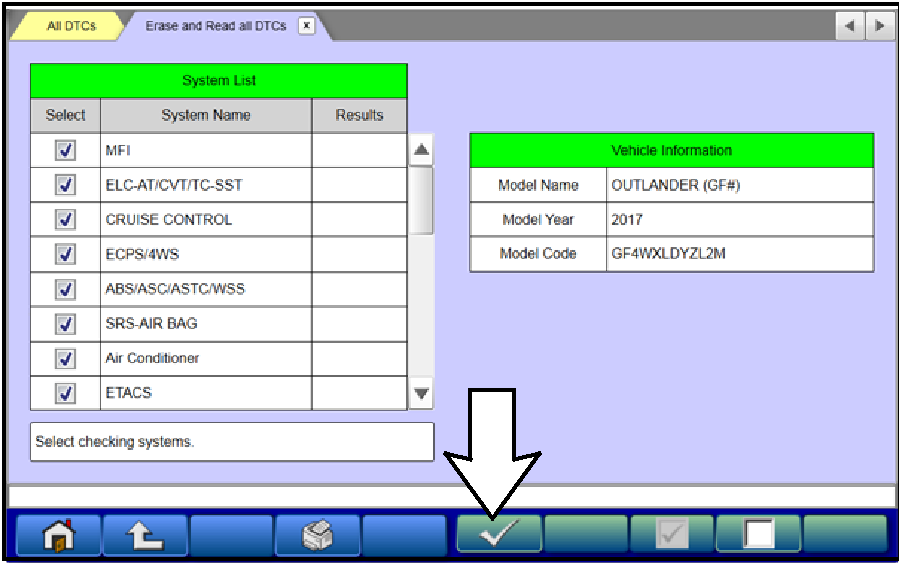
Task: Uncheck the MFI system checkbox
Action: (66, 151)
